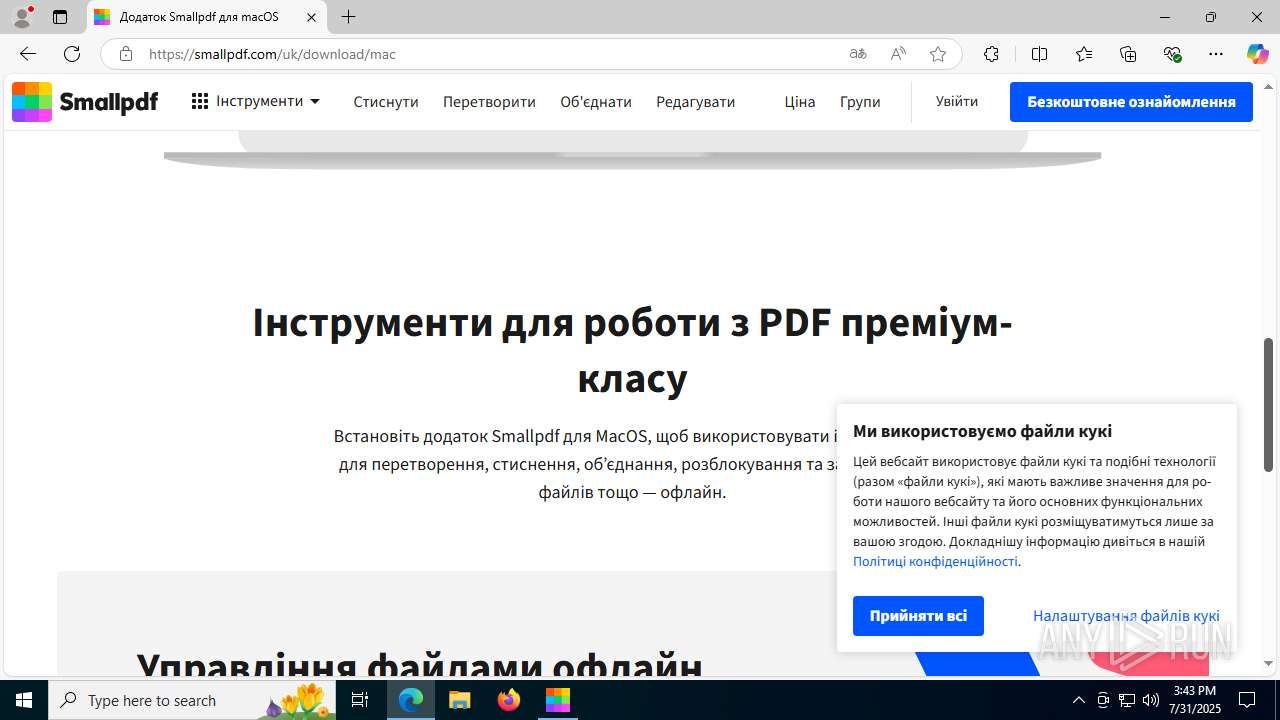Toggle split screen view
The image size is (1280, 720).
coord(1039,54)
